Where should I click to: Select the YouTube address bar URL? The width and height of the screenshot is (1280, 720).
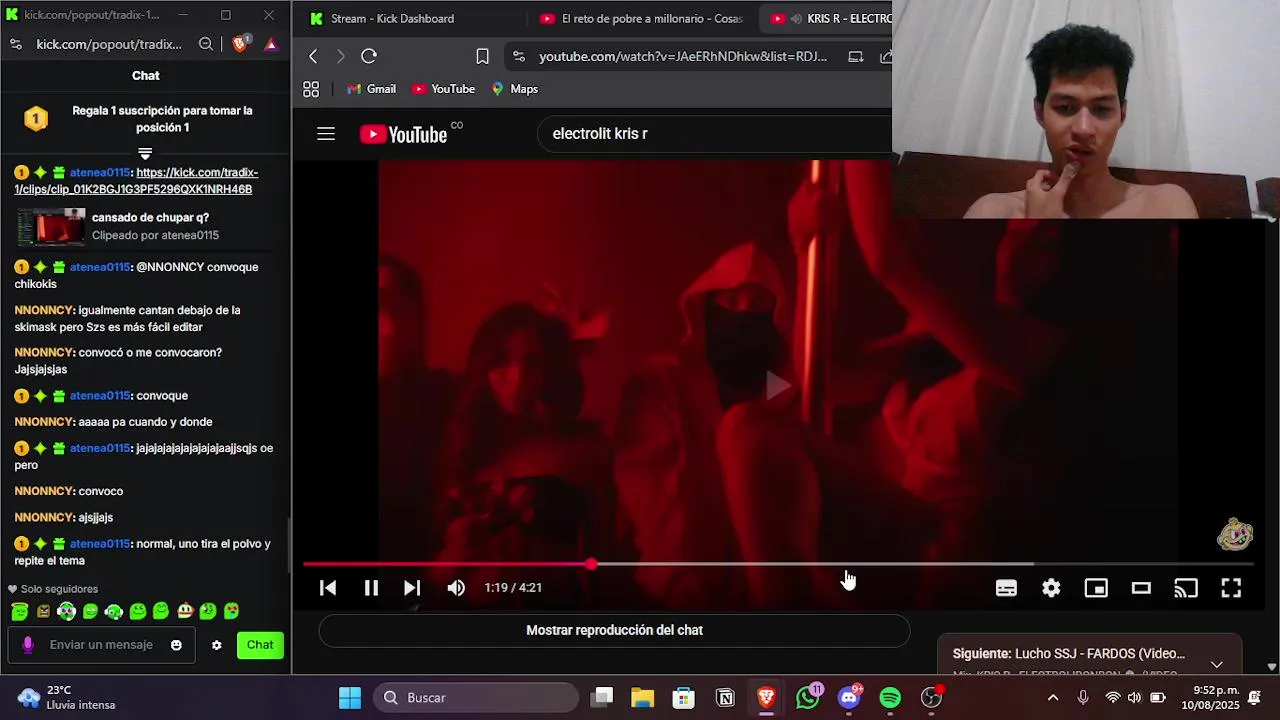[x=683, y=56]
